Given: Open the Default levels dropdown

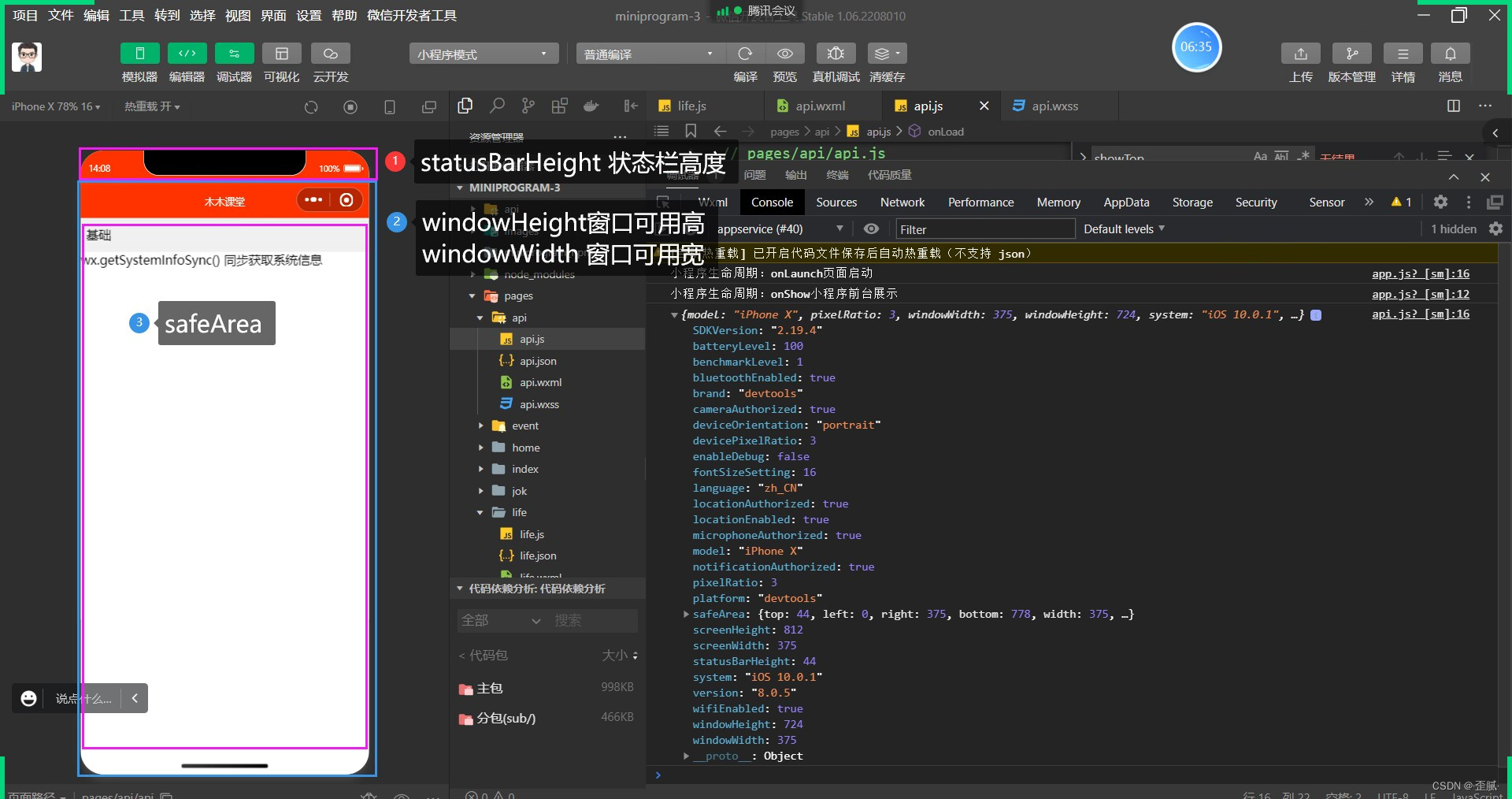Looking at the screenshot, I should [1125, 229].
